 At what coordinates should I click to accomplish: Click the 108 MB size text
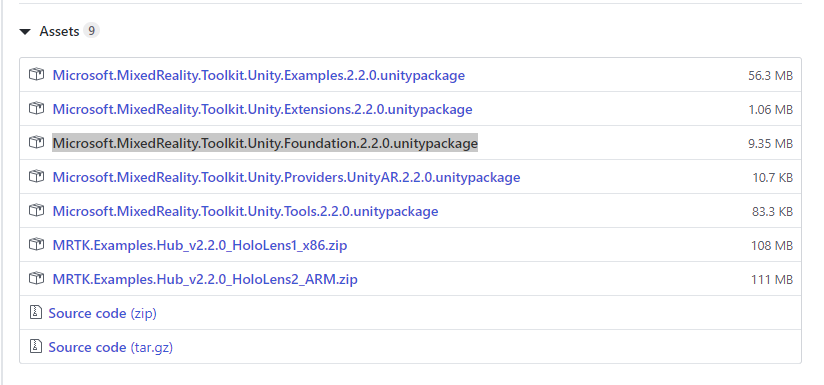pos(772,245)
